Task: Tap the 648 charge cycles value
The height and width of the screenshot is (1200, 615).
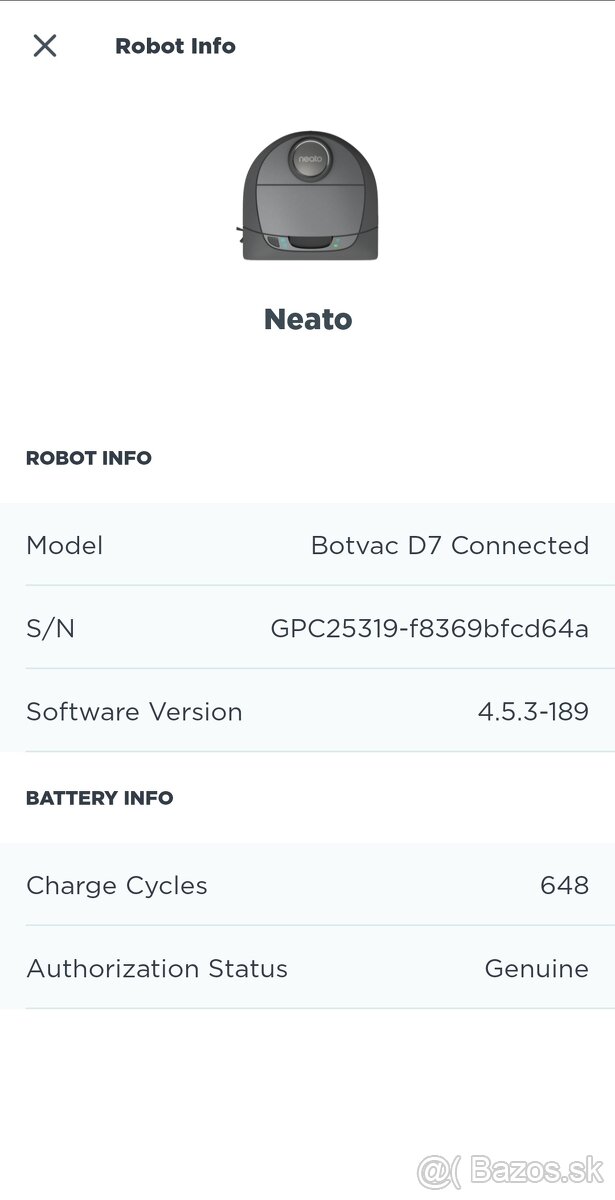Action: (564, 885)
